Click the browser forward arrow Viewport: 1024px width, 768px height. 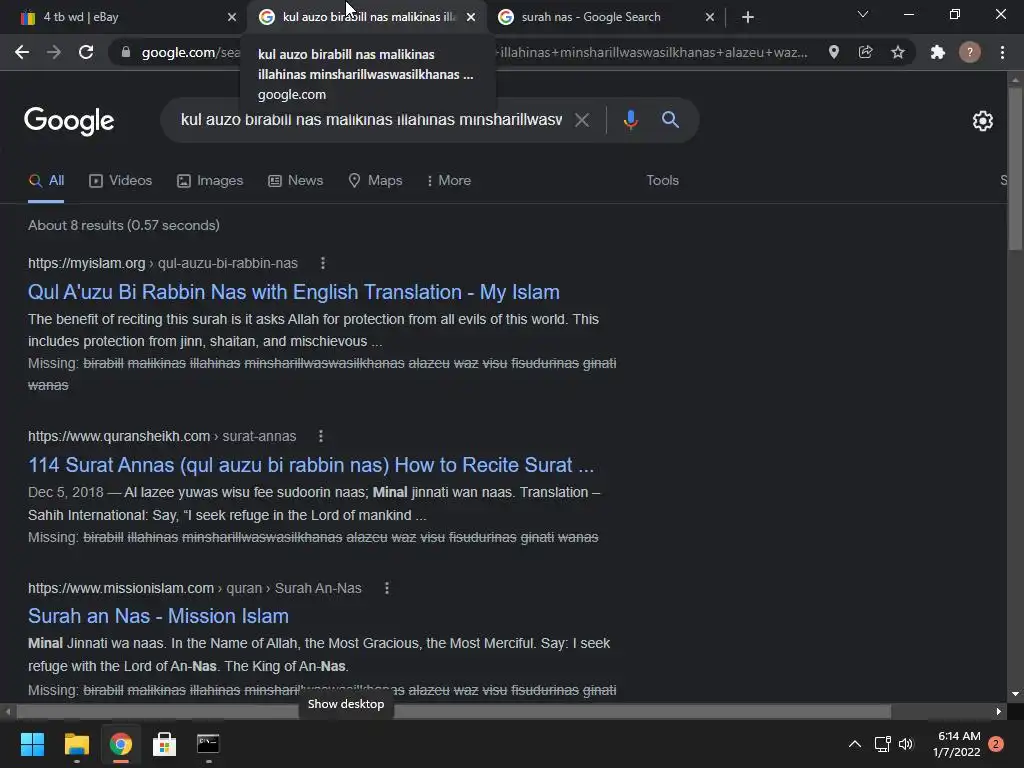tap(54, 52)
